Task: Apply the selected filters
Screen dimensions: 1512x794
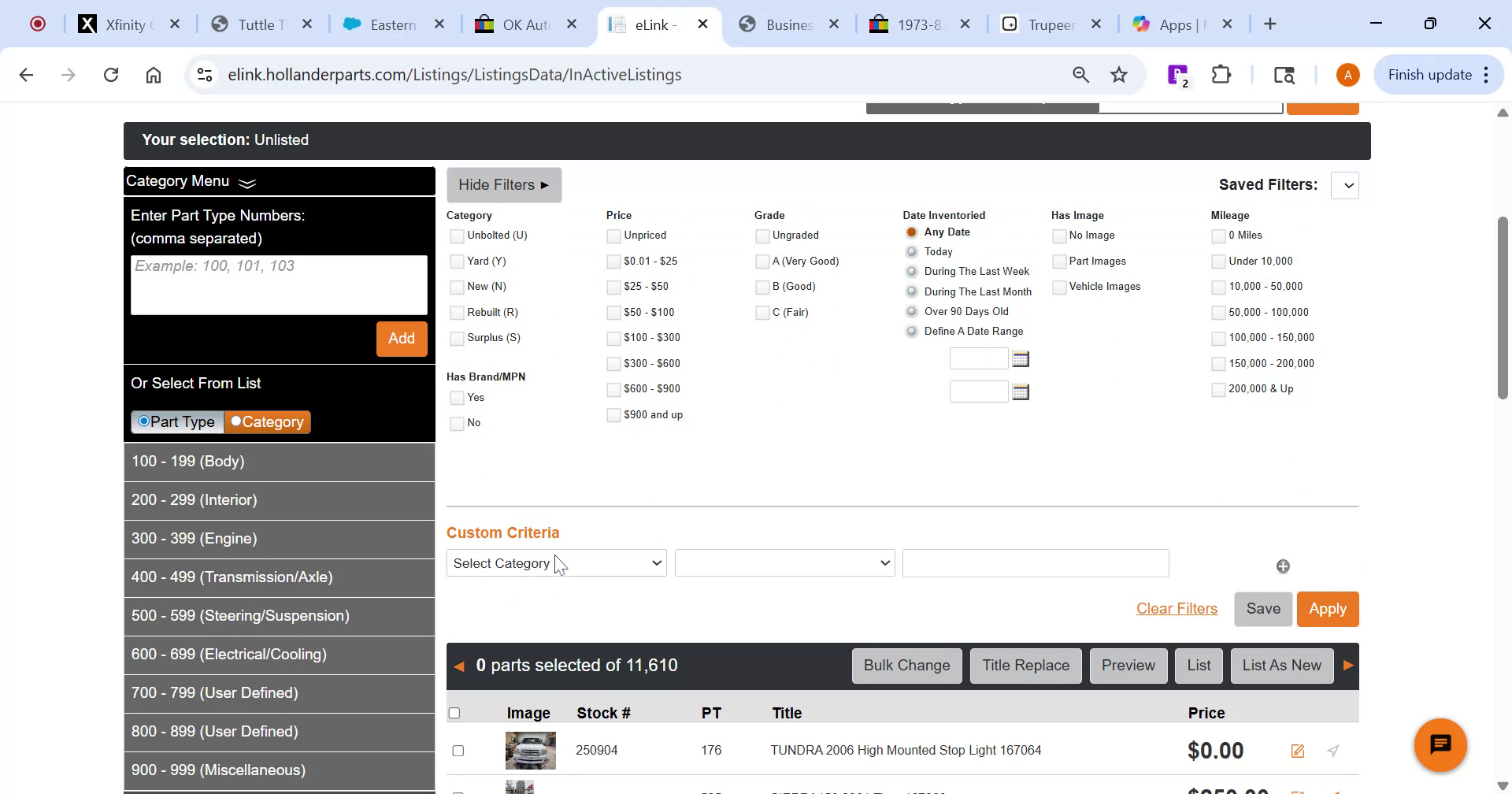Action: pos(1327,608)
